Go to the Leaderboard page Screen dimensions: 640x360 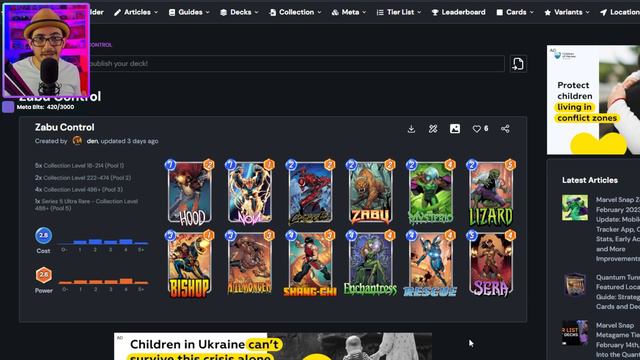pos(458,12)
